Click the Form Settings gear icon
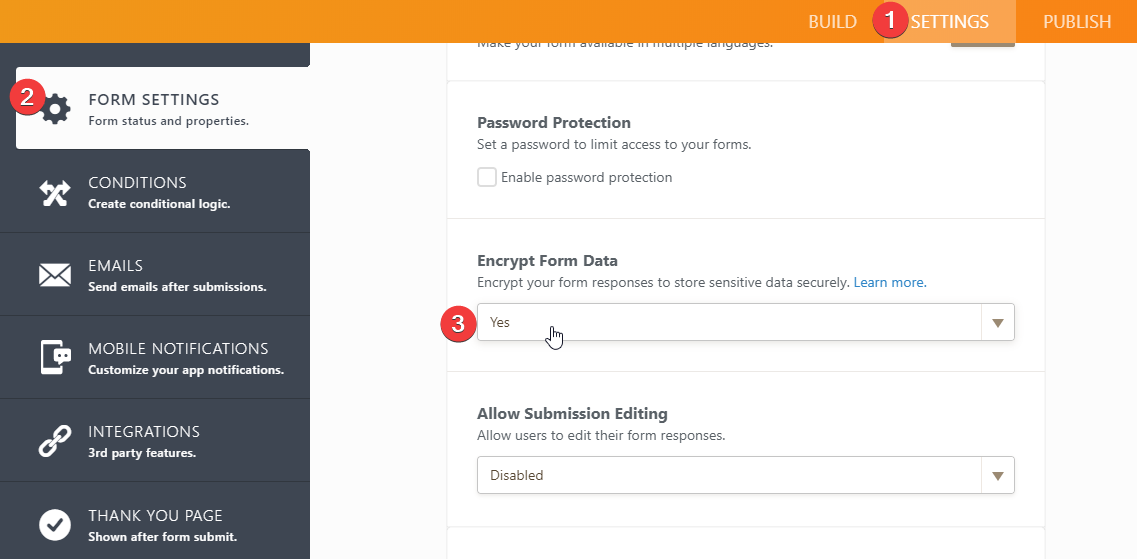Image resolution: width=1137 pixels, height=559 pixels. click(55, 109)
